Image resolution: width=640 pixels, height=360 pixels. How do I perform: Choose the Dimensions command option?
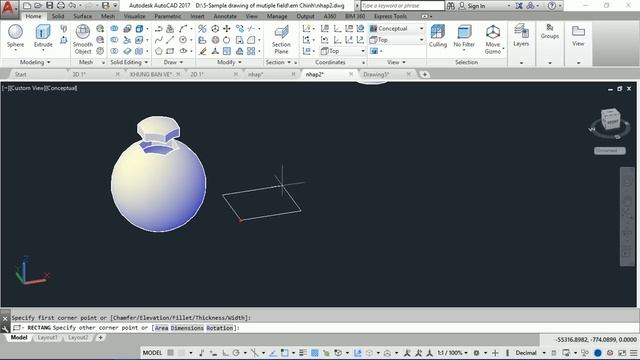coord(187,328)
